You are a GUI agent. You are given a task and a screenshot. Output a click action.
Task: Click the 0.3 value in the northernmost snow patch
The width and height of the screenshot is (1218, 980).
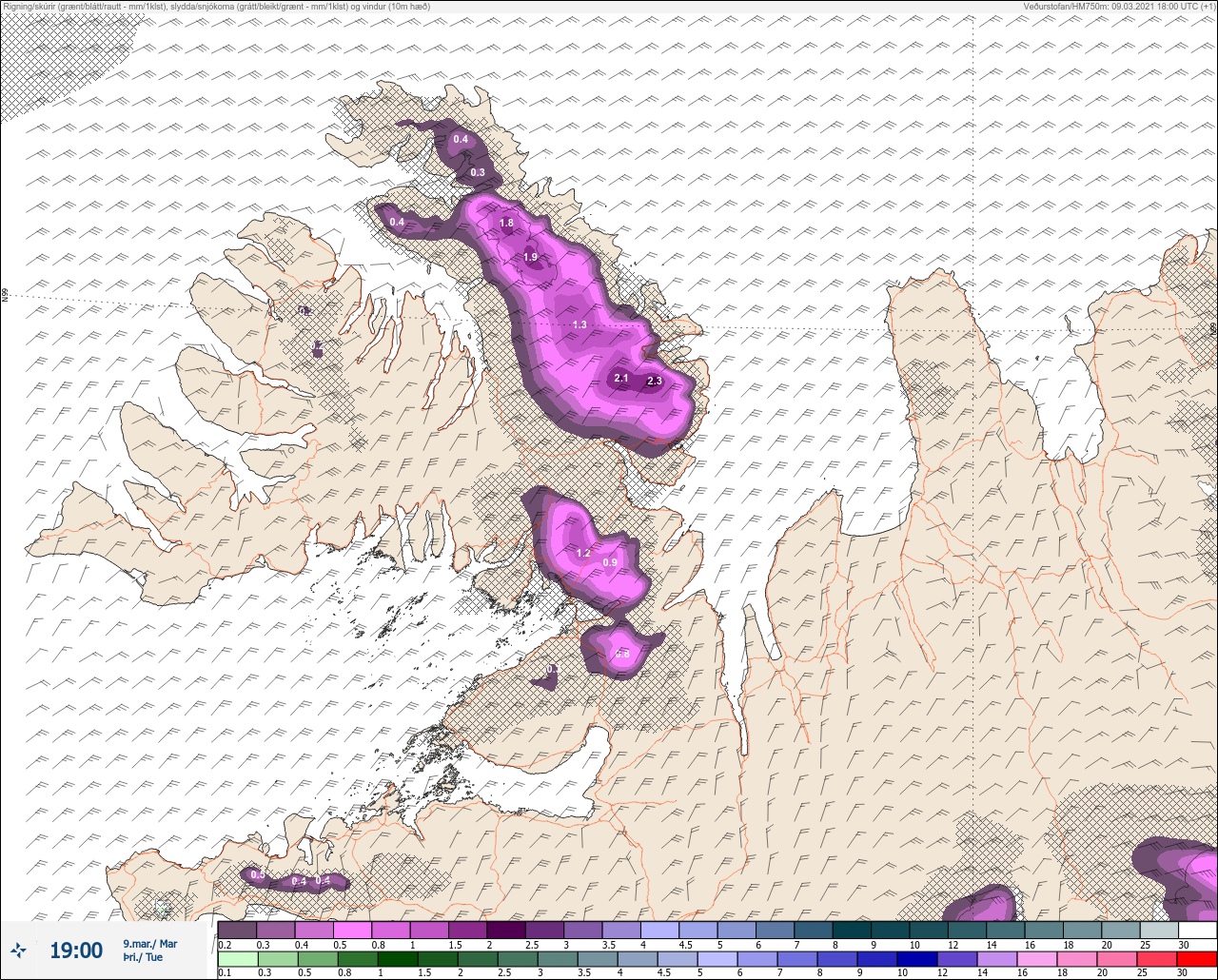478,173
